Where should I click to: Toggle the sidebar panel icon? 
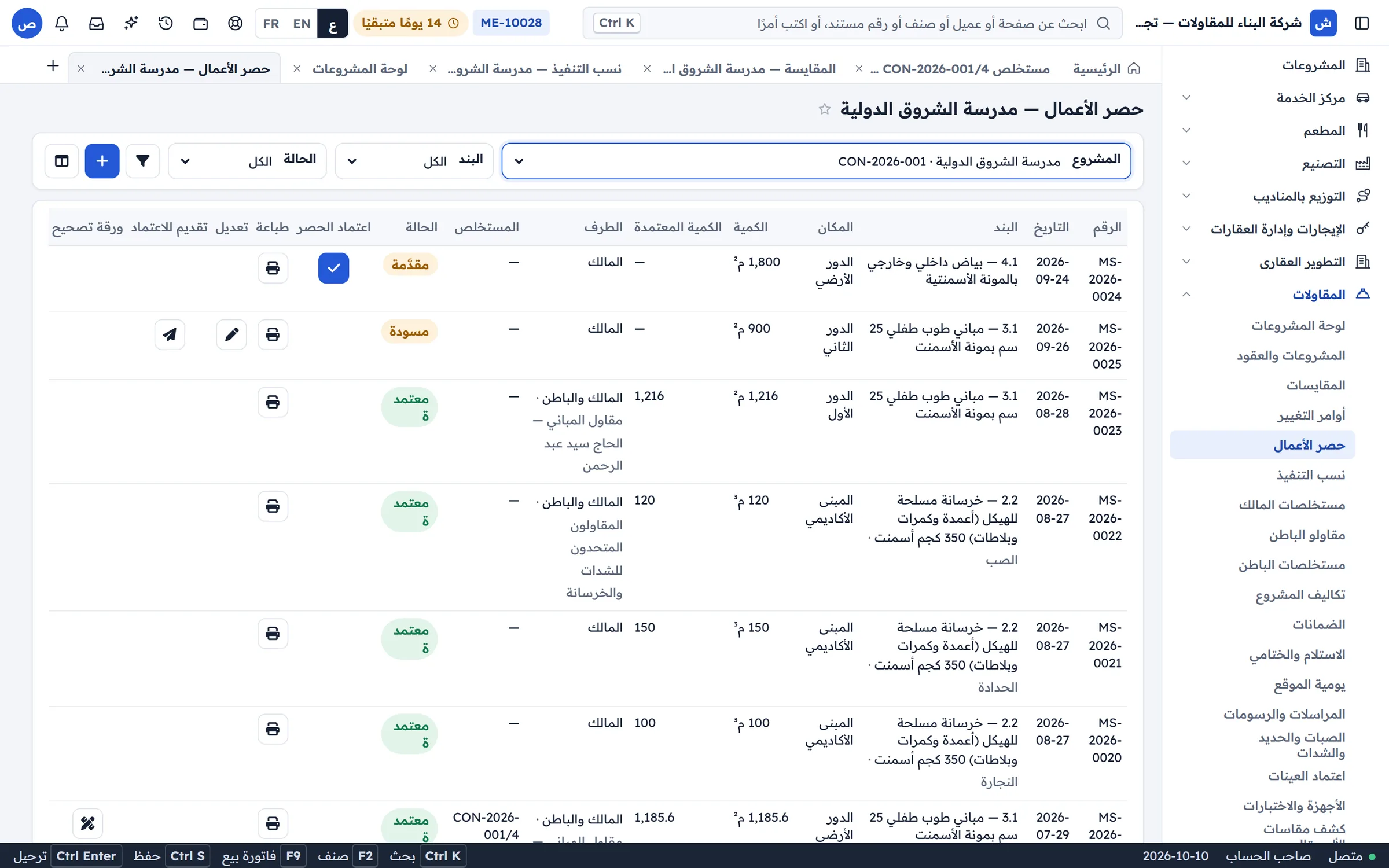coord(1362,23)
